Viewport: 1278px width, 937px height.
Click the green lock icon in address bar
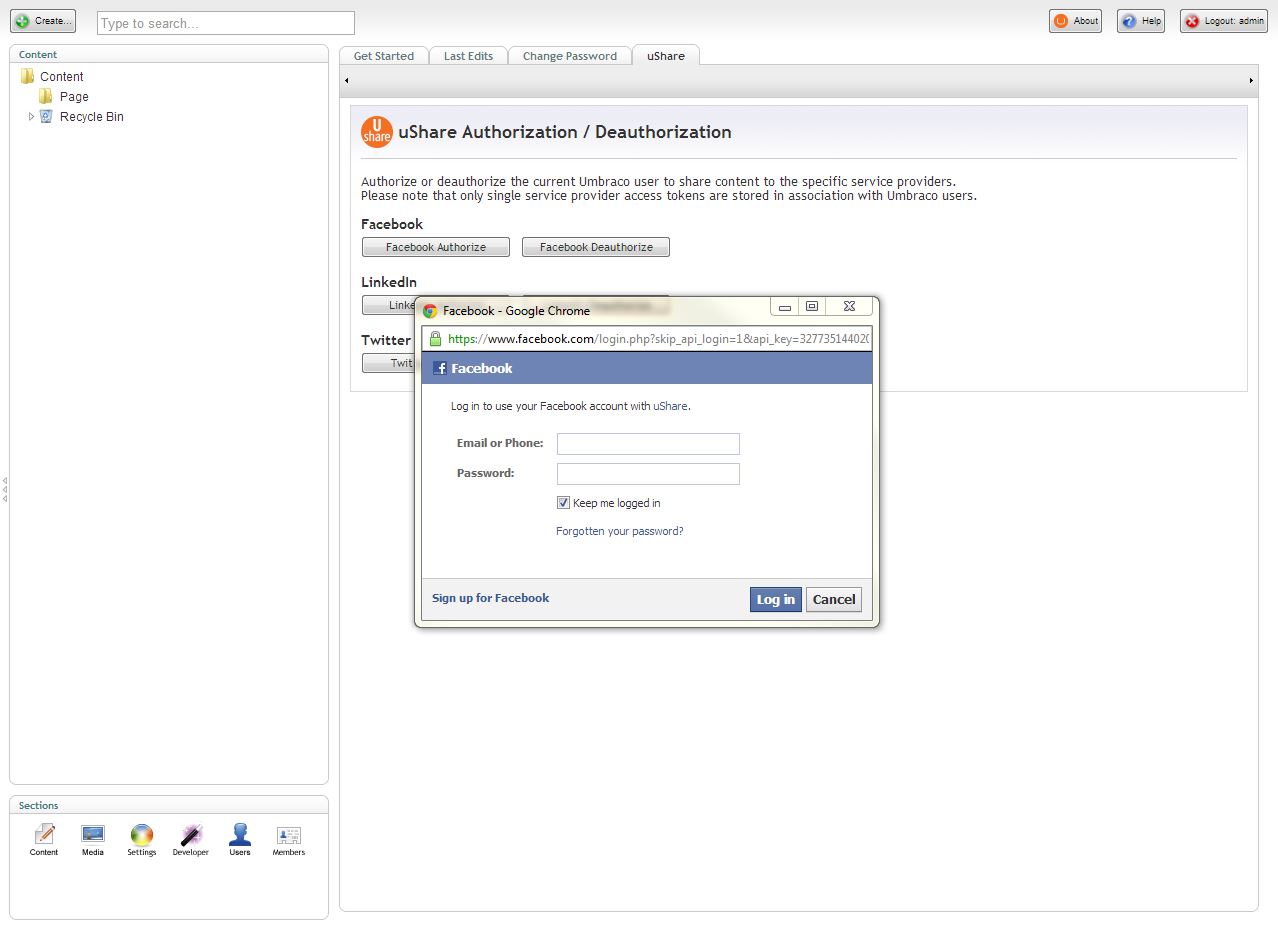click(x=435, y=339)
